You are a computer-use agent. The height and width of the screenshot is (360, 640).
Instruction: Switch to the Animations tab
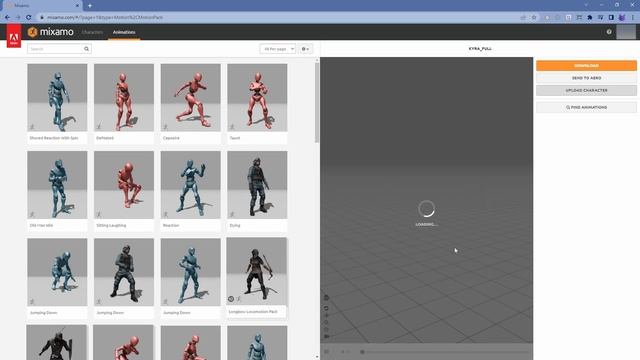(x=124, y=32)
